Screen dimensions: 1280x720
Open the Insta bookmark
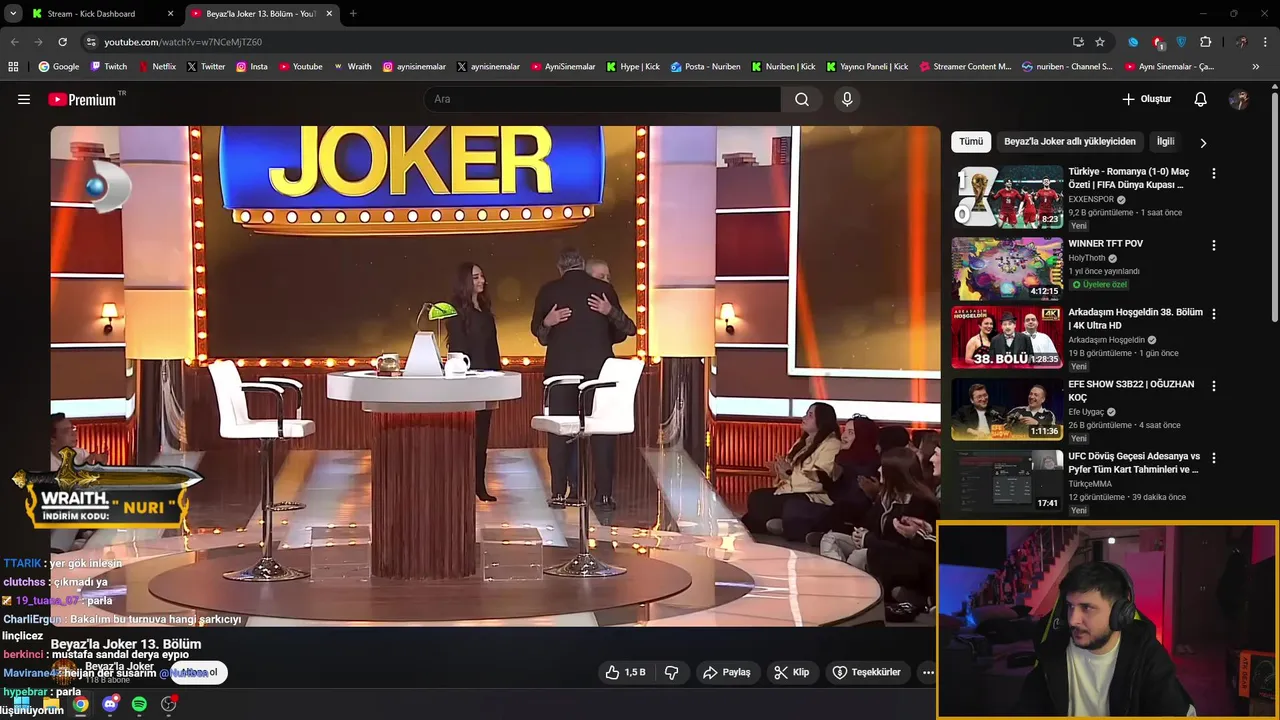coord(252,67)
